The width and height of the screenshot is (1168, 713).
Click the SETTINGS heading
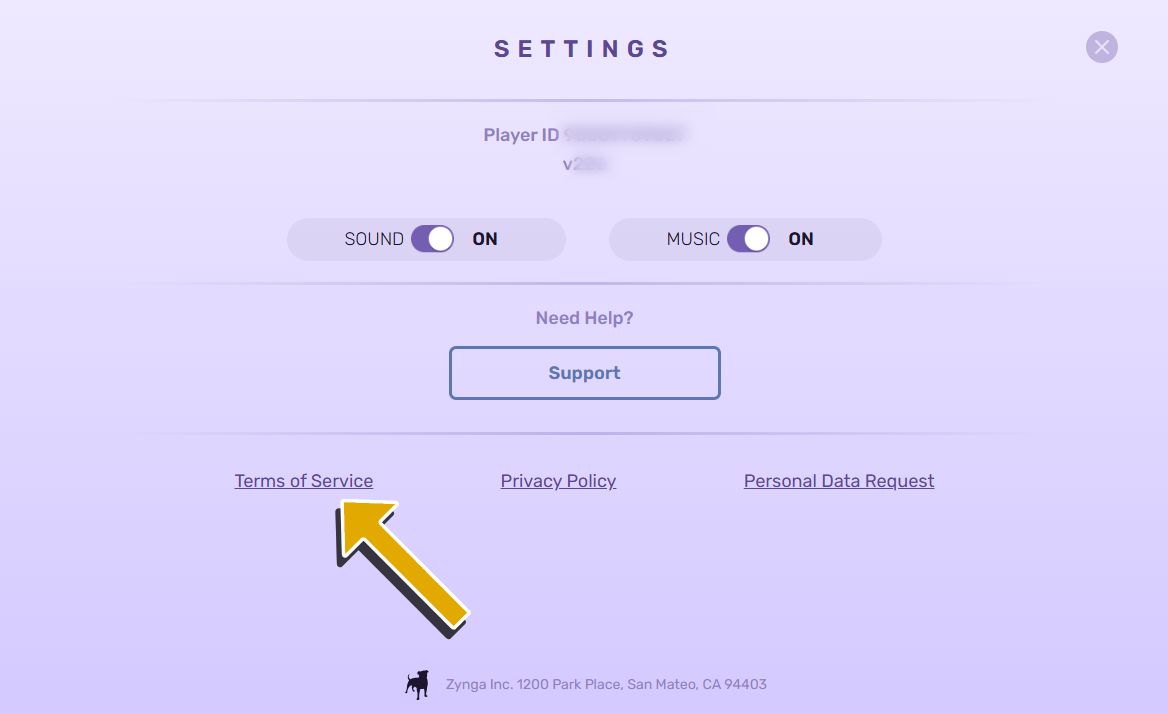click(583, 49)
